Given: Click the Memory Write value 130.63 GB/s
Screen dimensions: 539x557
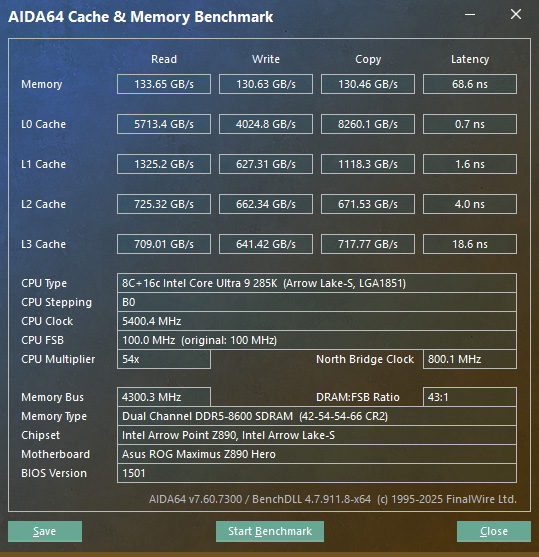Looking at the screenshot, I should click(266, 84).
